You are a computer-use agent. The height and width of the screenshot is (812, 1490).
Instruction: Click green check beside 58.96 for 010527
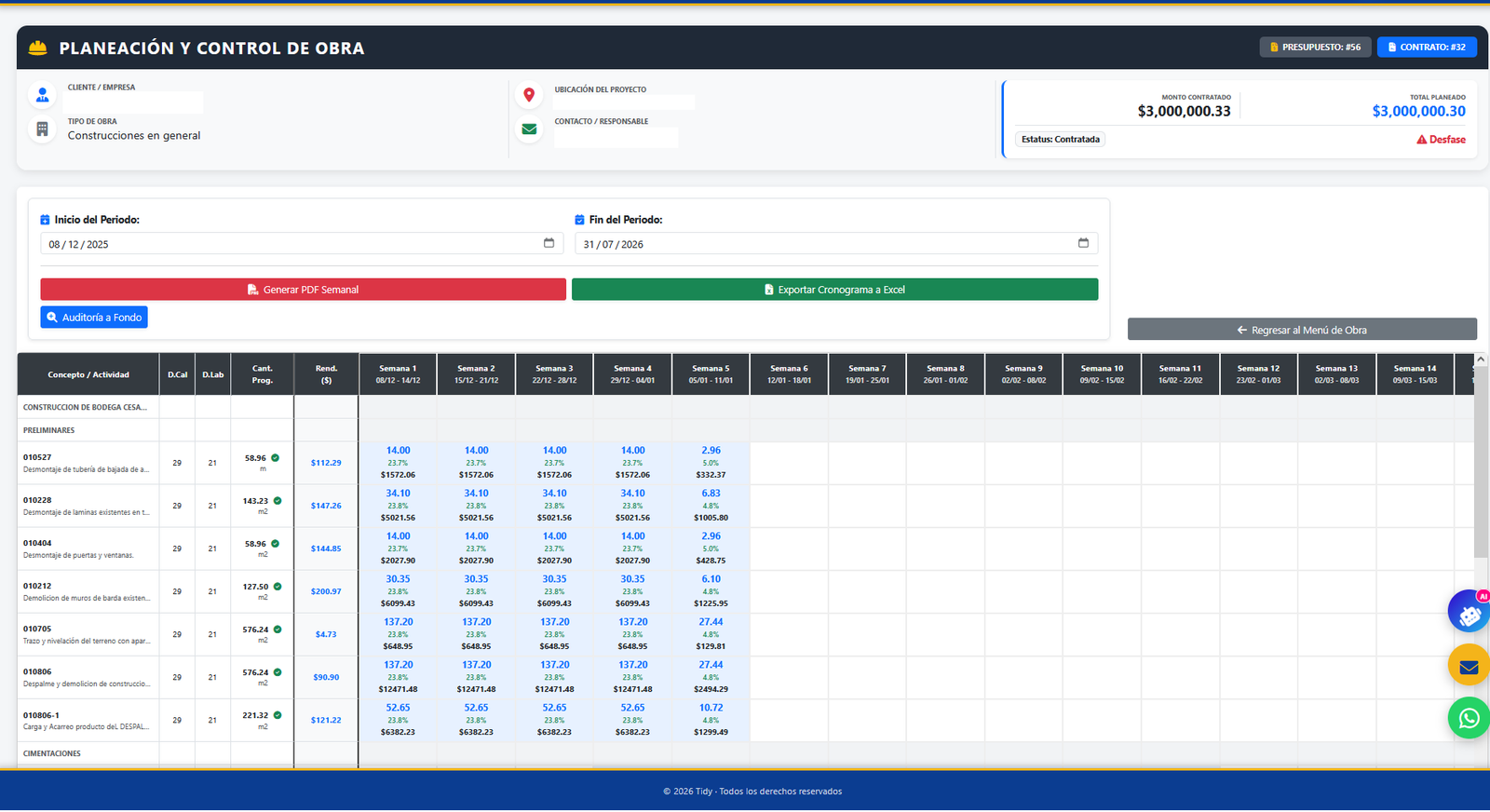tap(276, 458)
